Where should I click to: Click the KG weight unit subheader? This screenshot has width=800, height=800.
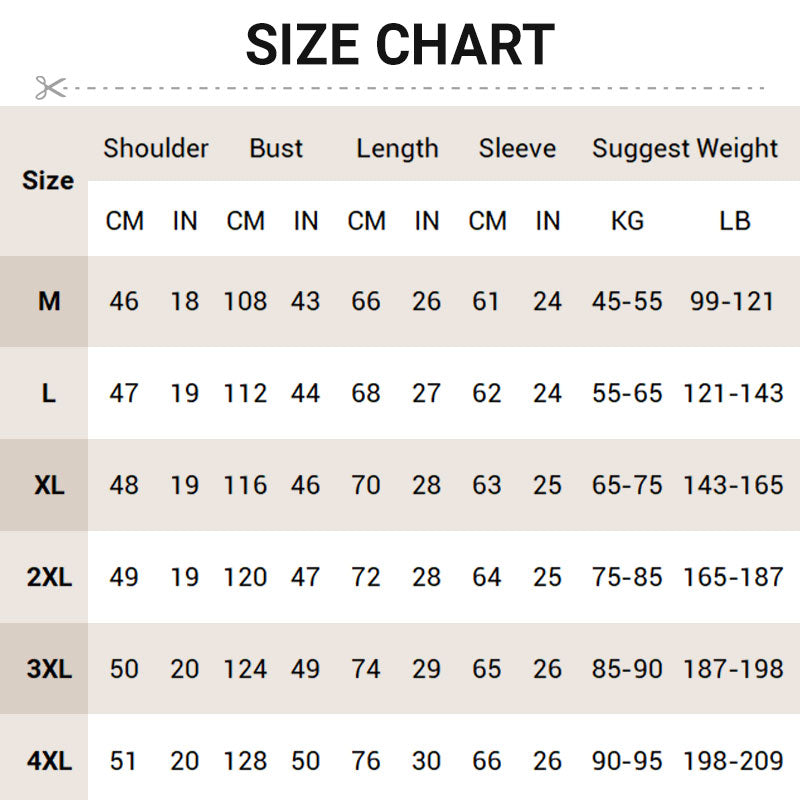point(627,221)
